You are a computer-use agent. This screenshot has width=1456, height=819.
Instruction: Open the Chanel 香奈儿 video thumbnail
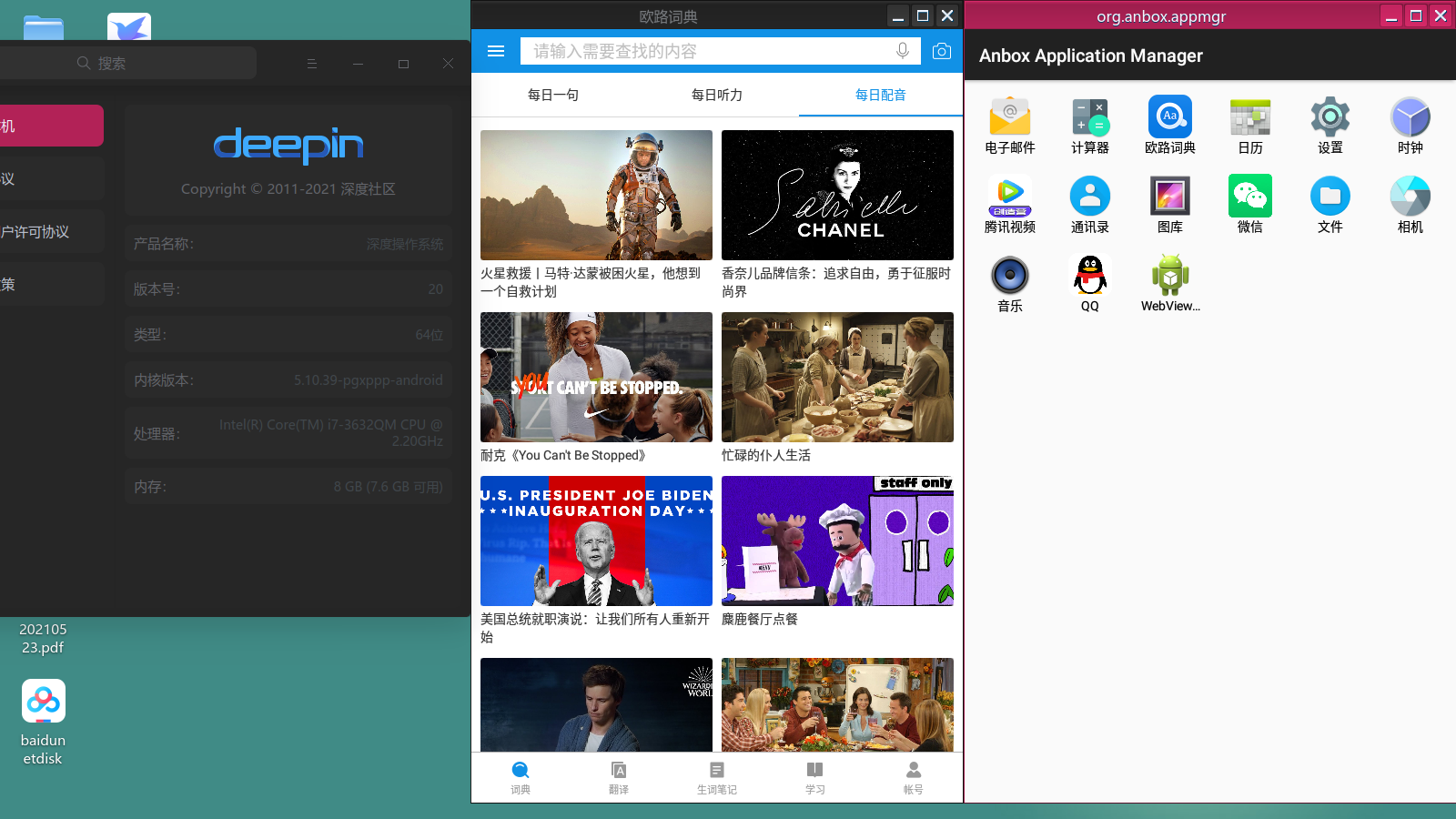[x=837, y=195]
